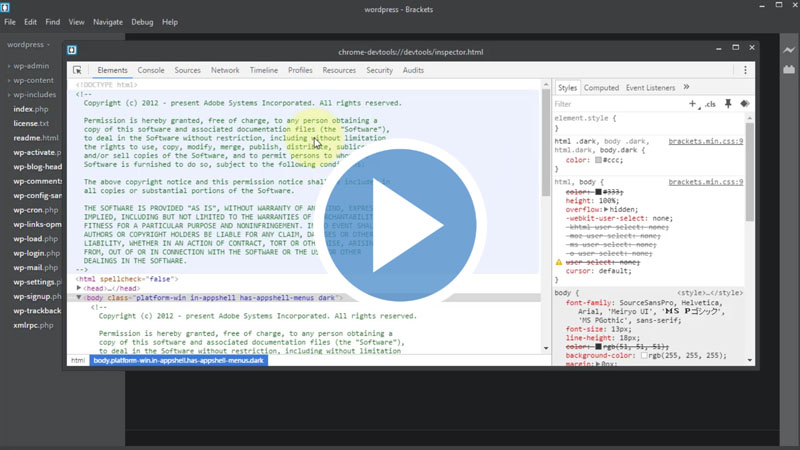
Task: Click the animations diamond icon in Styles
Action: [745, 104]
